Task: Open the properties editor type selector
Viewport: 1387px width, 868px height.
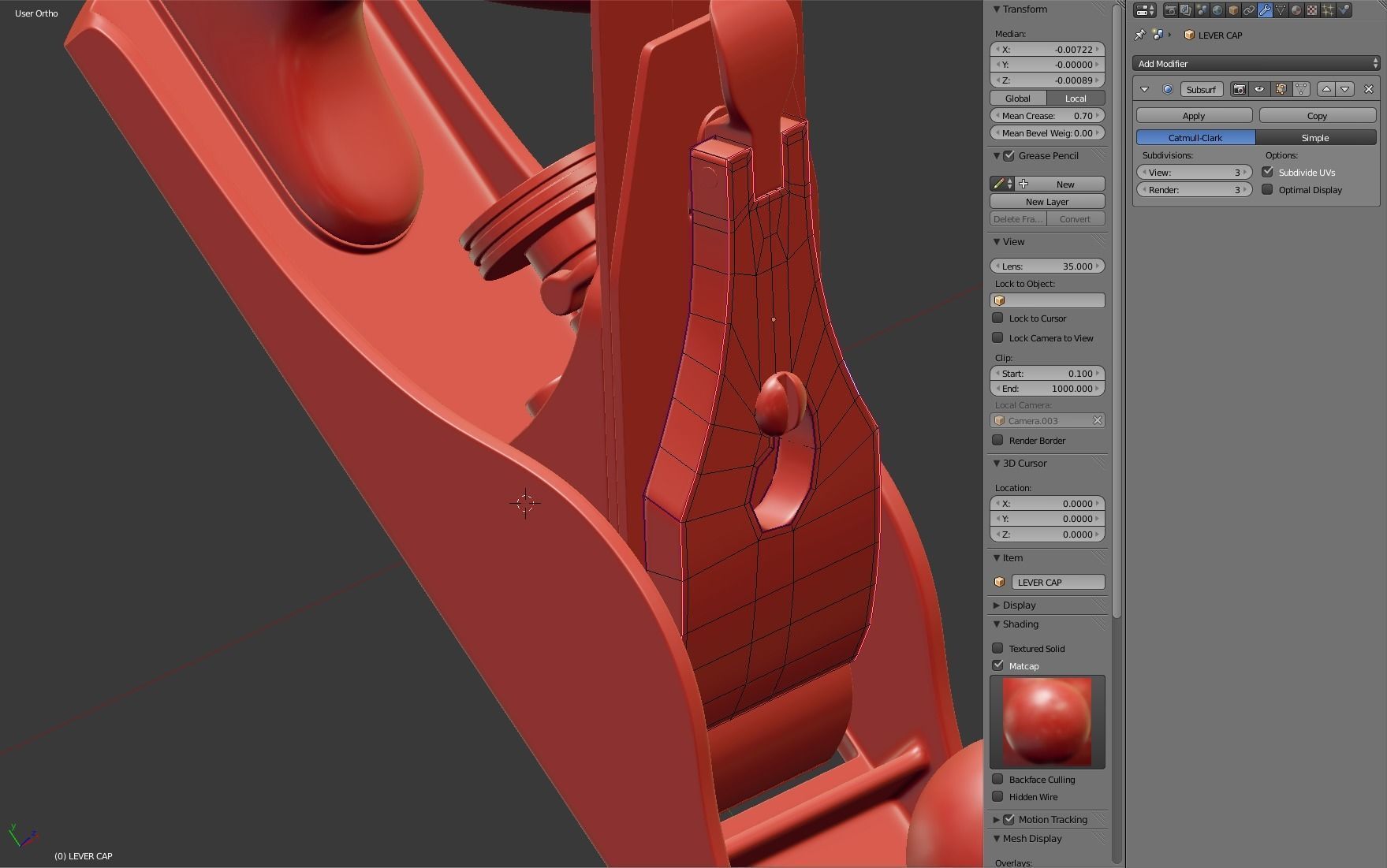Action: [x=1145, y=10]
